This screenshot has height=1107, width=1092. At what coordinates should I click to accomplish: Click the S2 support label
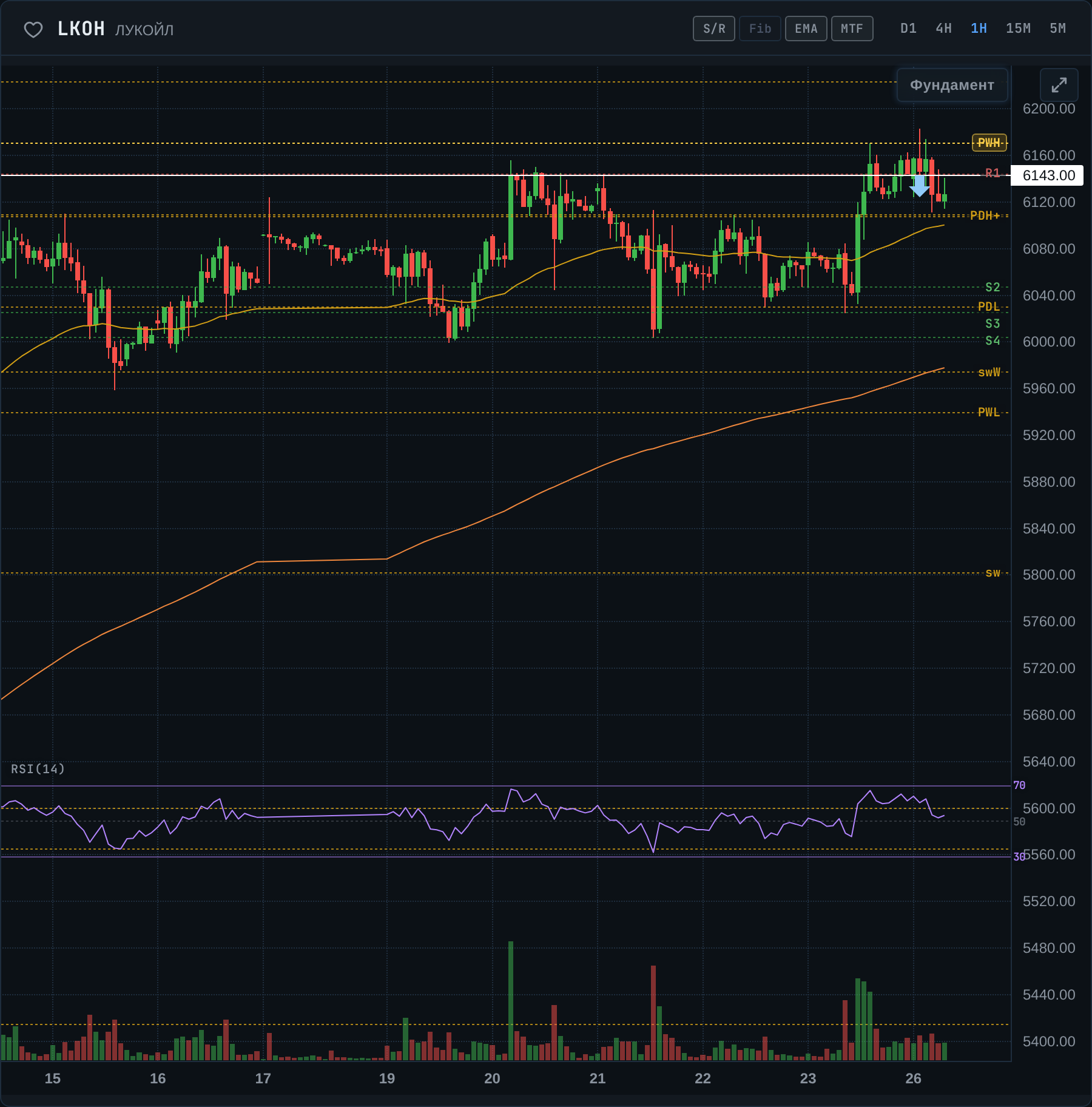pos(993,287)
